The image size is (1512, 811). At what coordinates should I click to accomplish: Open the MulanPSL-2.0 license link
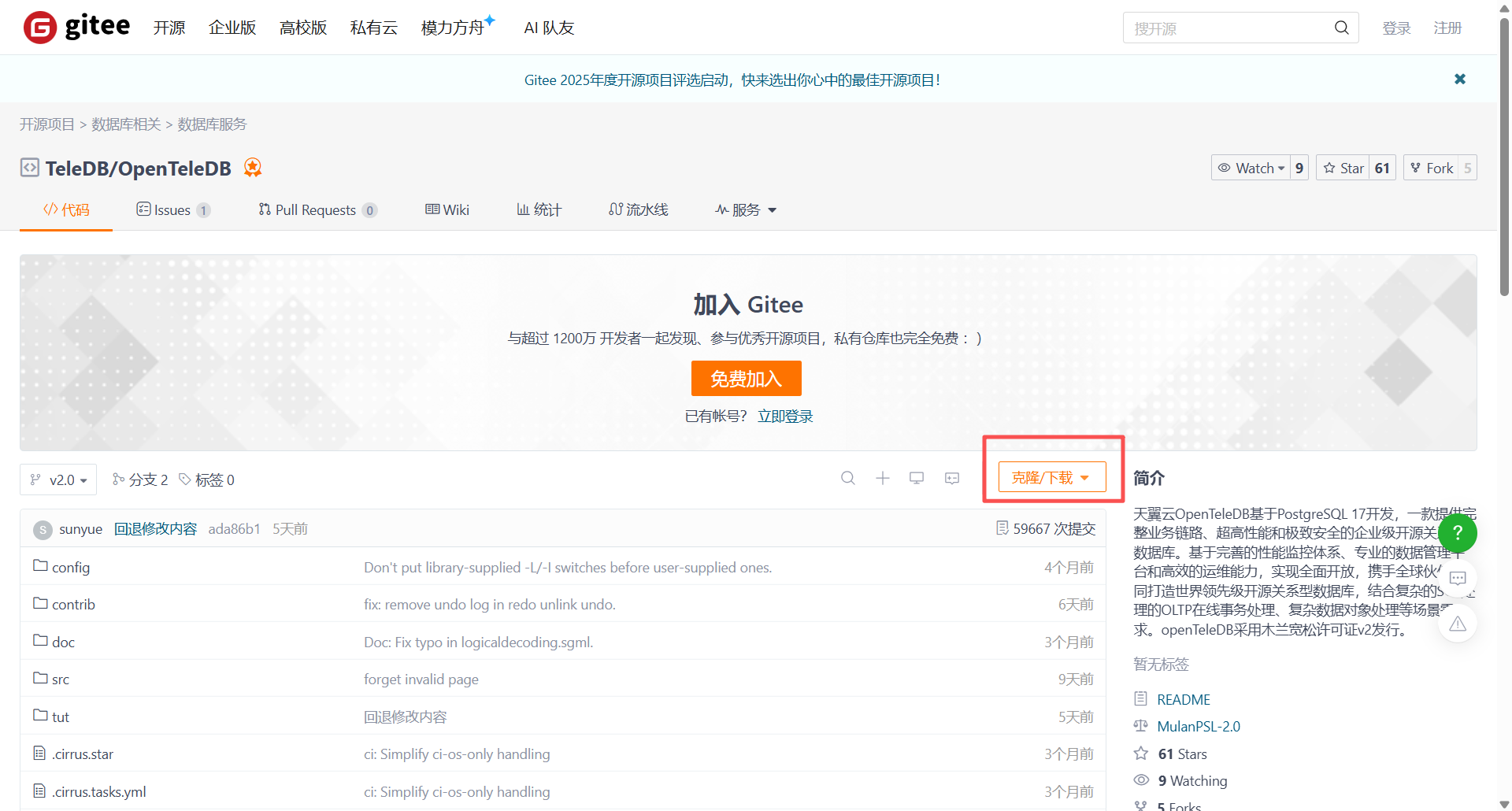click(x=1199, y=726)
